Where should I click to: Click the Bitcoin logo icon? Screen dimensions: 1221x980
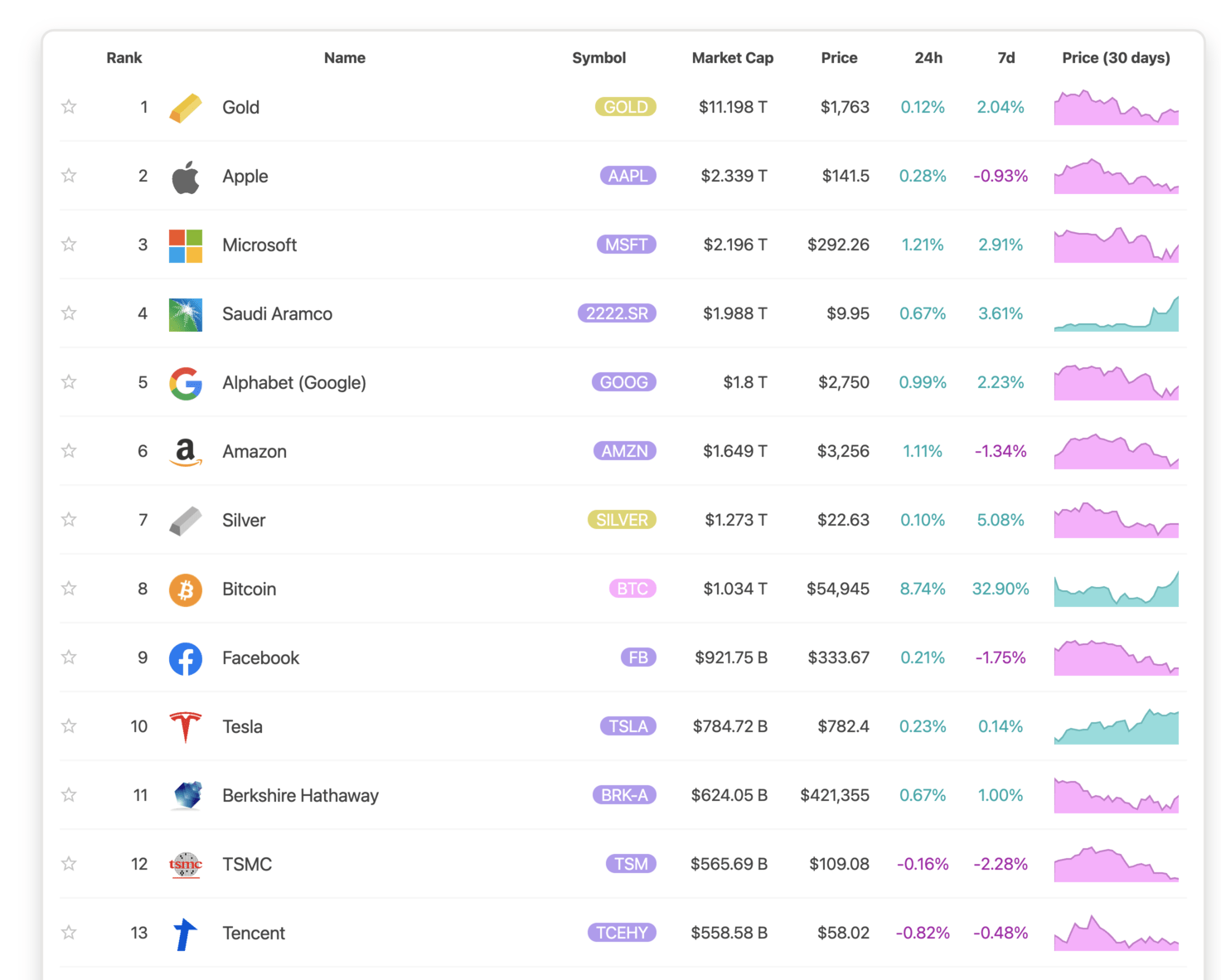186,589
